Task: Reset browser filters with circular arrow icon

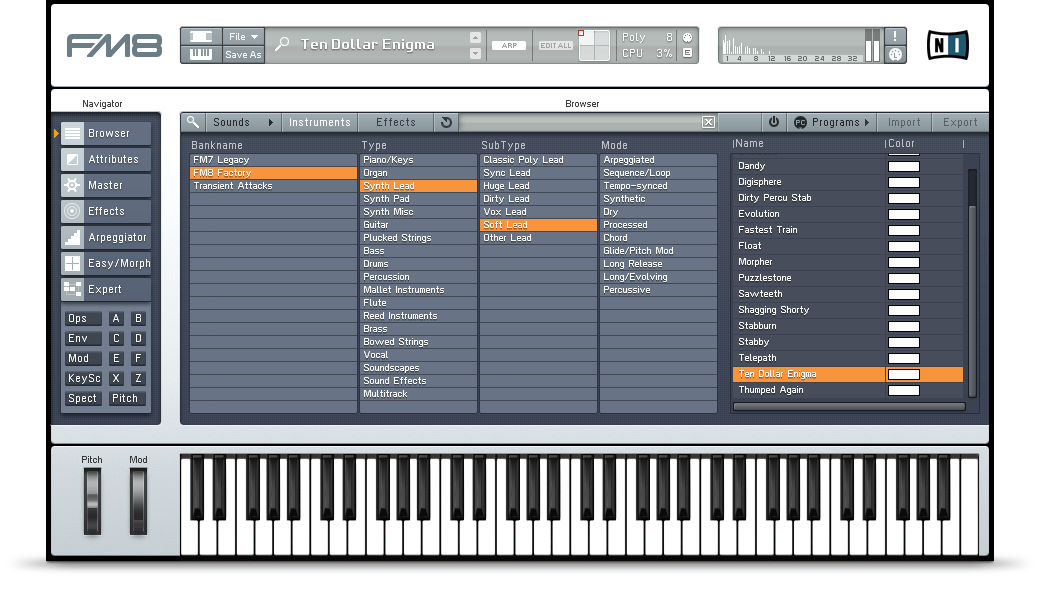Action: (446, 122)
